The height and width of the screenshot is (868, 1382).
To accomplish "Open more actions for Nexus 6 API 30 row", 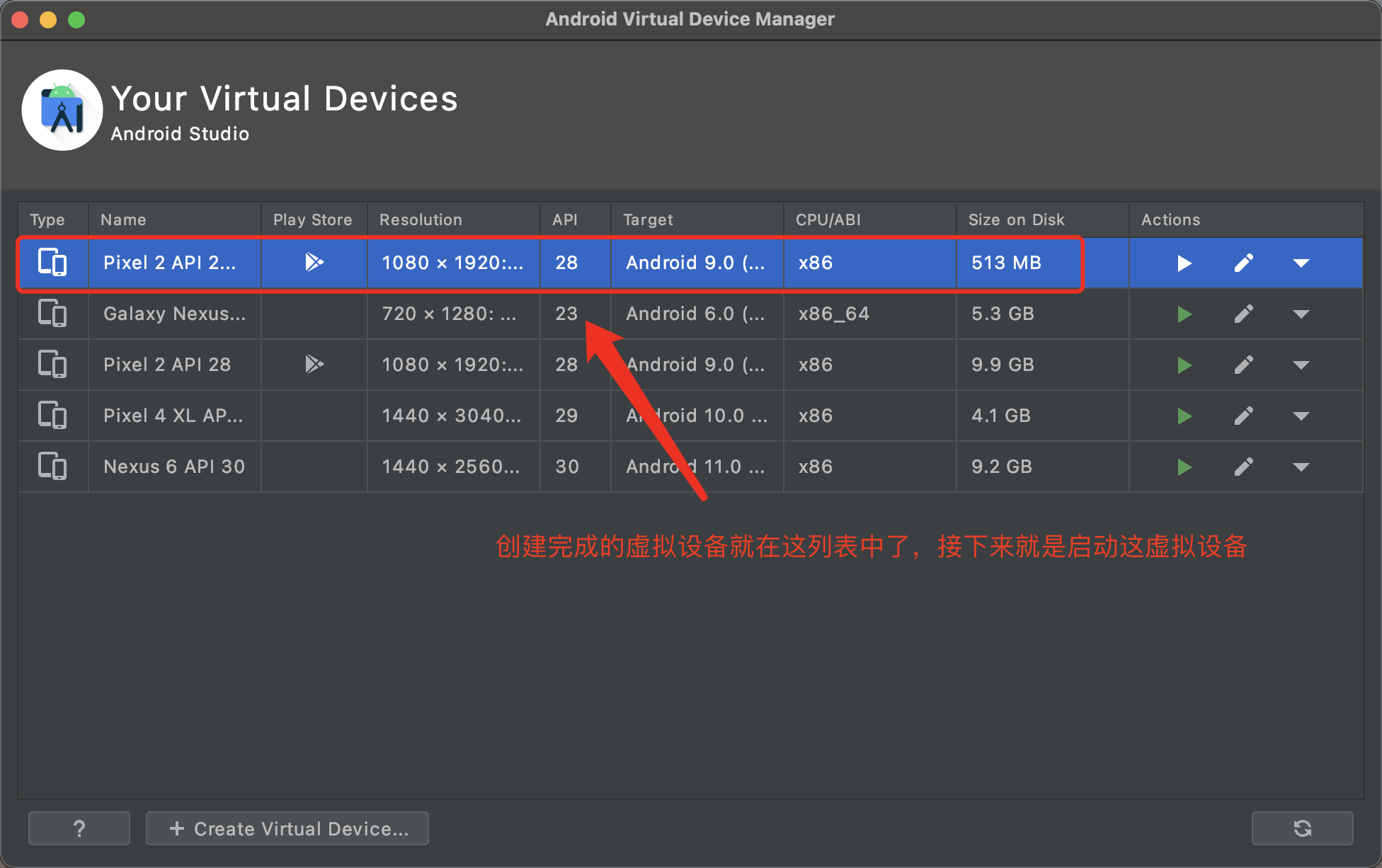I will point(1301,467).
